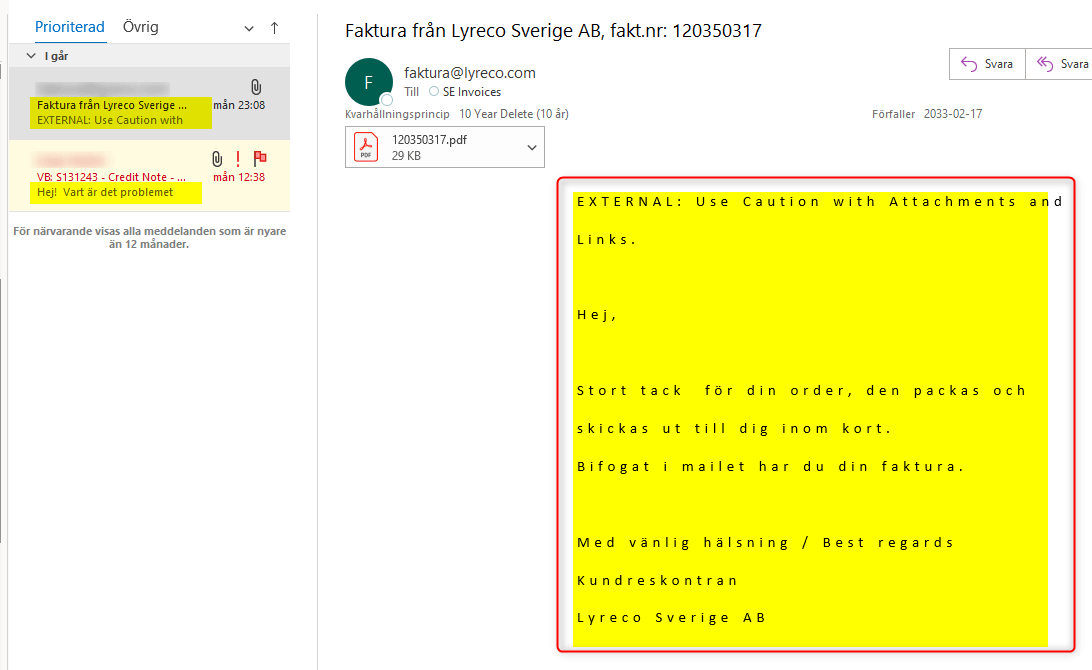Click the sender address faktura@lyreco.com
This screenshot has height=670, width=1092.
point(469,72)
